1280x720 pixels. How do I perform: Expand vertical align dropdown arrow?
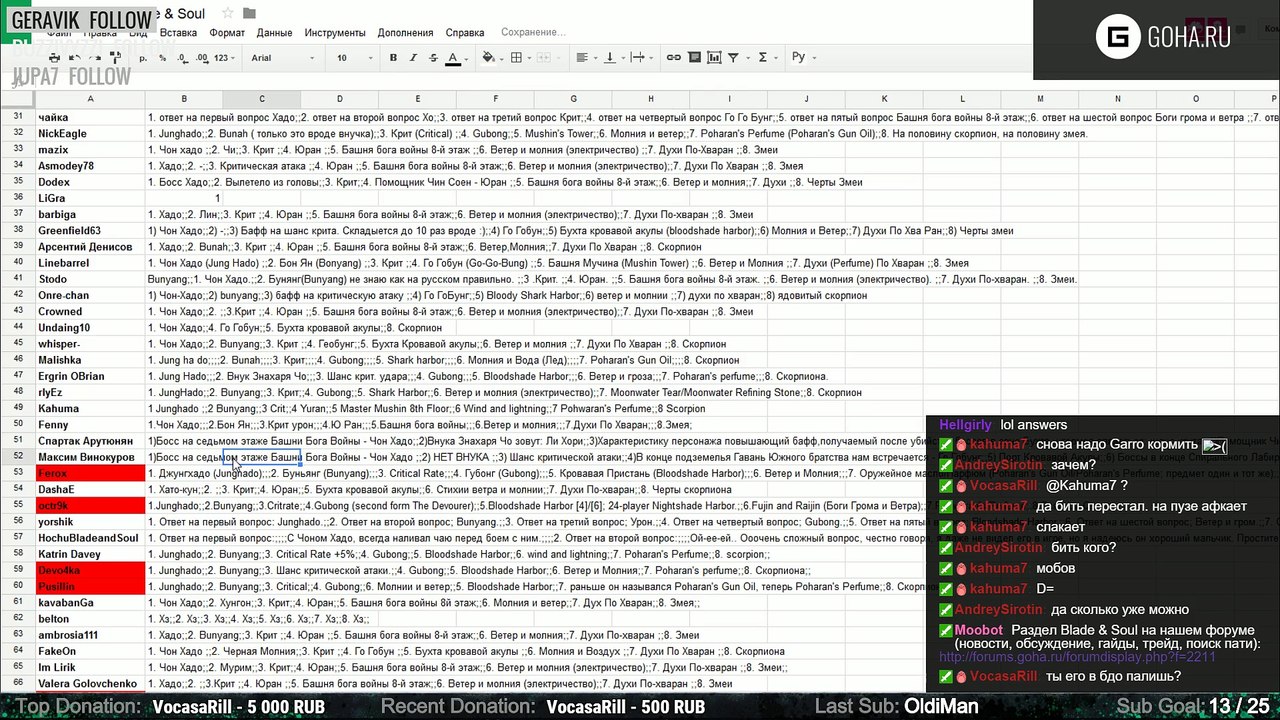(623, 58)
